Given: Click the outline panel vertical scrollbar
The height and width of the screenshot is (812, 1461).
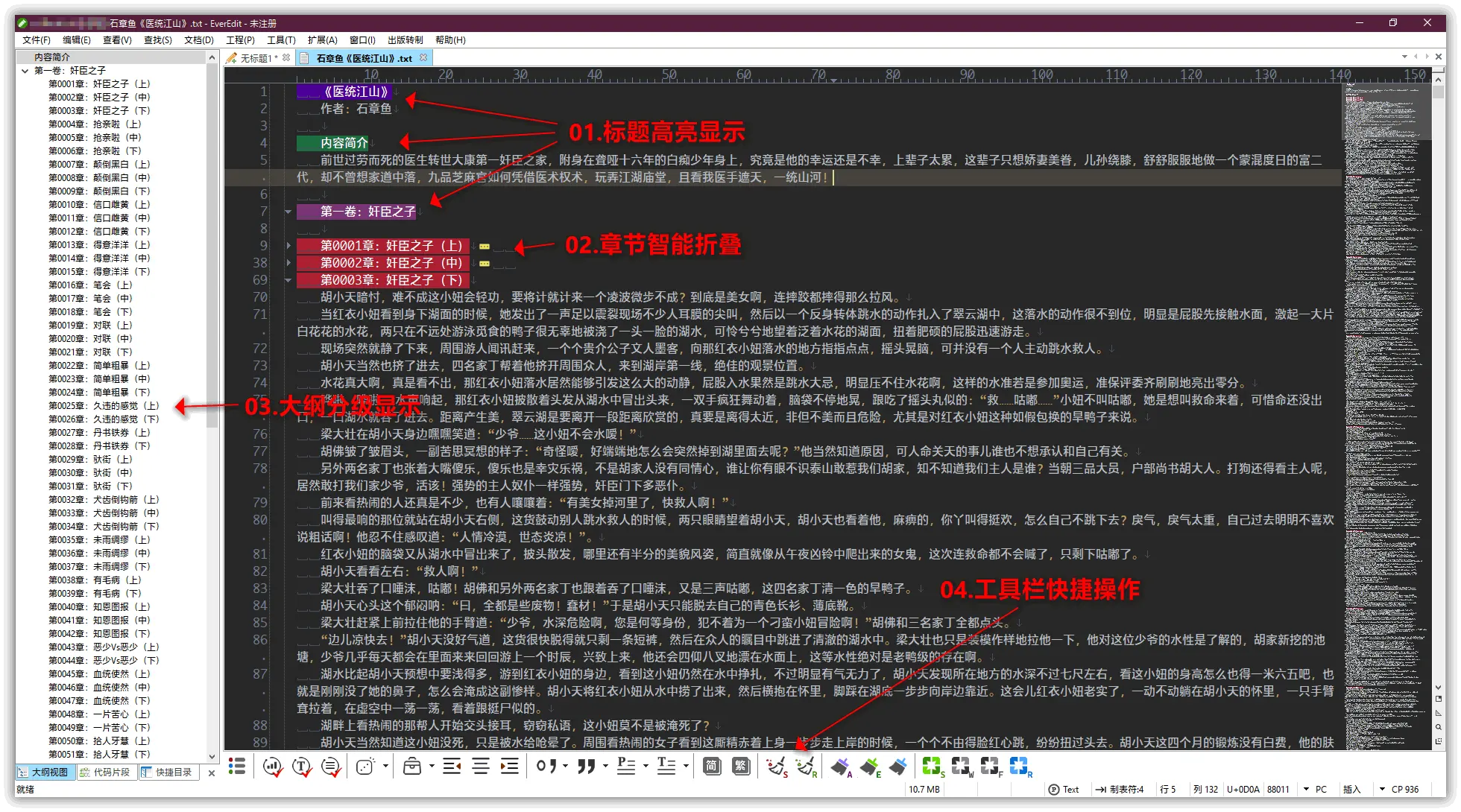Looking at the screenshot, I should [x=212, y=406].
